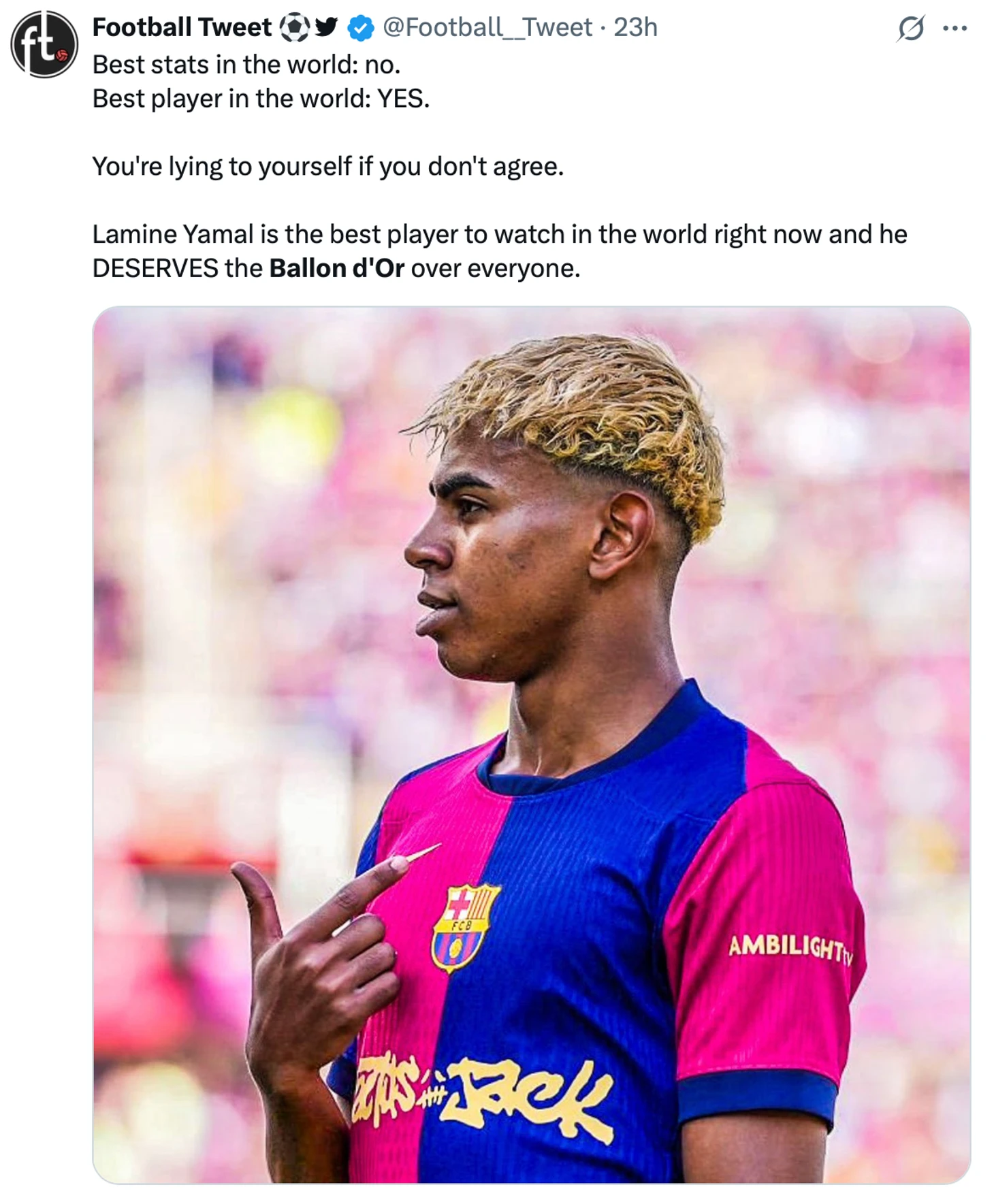Click the line "Best player in the world: YES."
The image size is (994, 1204).
[261, 99]
